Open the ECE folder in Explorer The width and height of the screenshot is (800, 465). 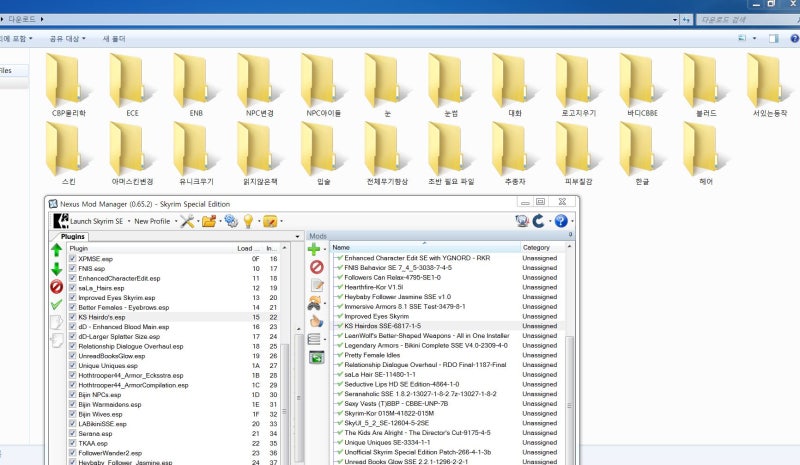pyautogui.click(x=132, y=86)
